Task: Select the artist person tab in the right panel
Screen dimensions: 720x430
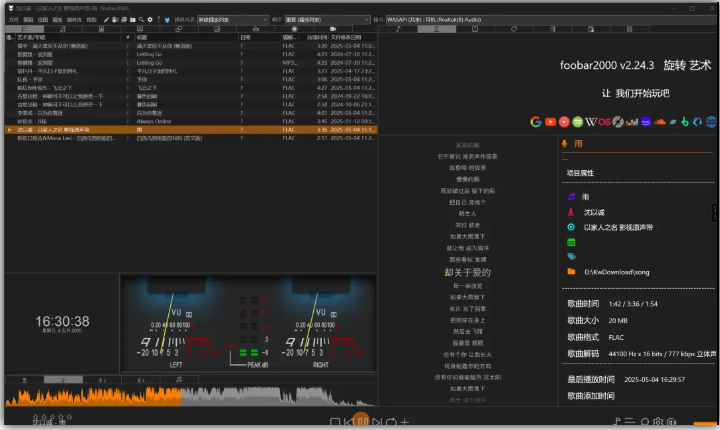Action: click(436, 29)
